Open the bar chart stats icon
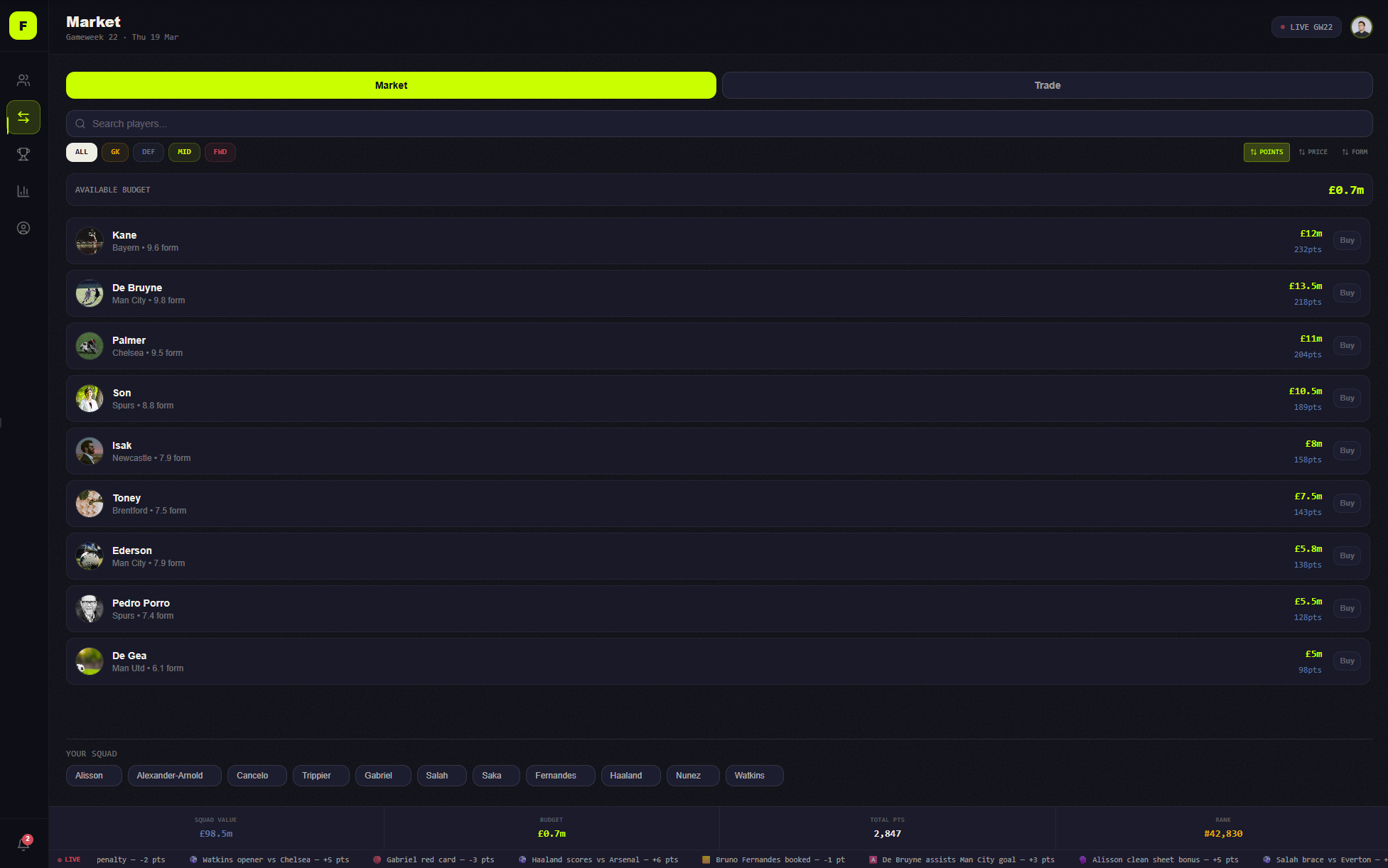The width and height of the screenshot is (1388, 868). pos(23,191)
